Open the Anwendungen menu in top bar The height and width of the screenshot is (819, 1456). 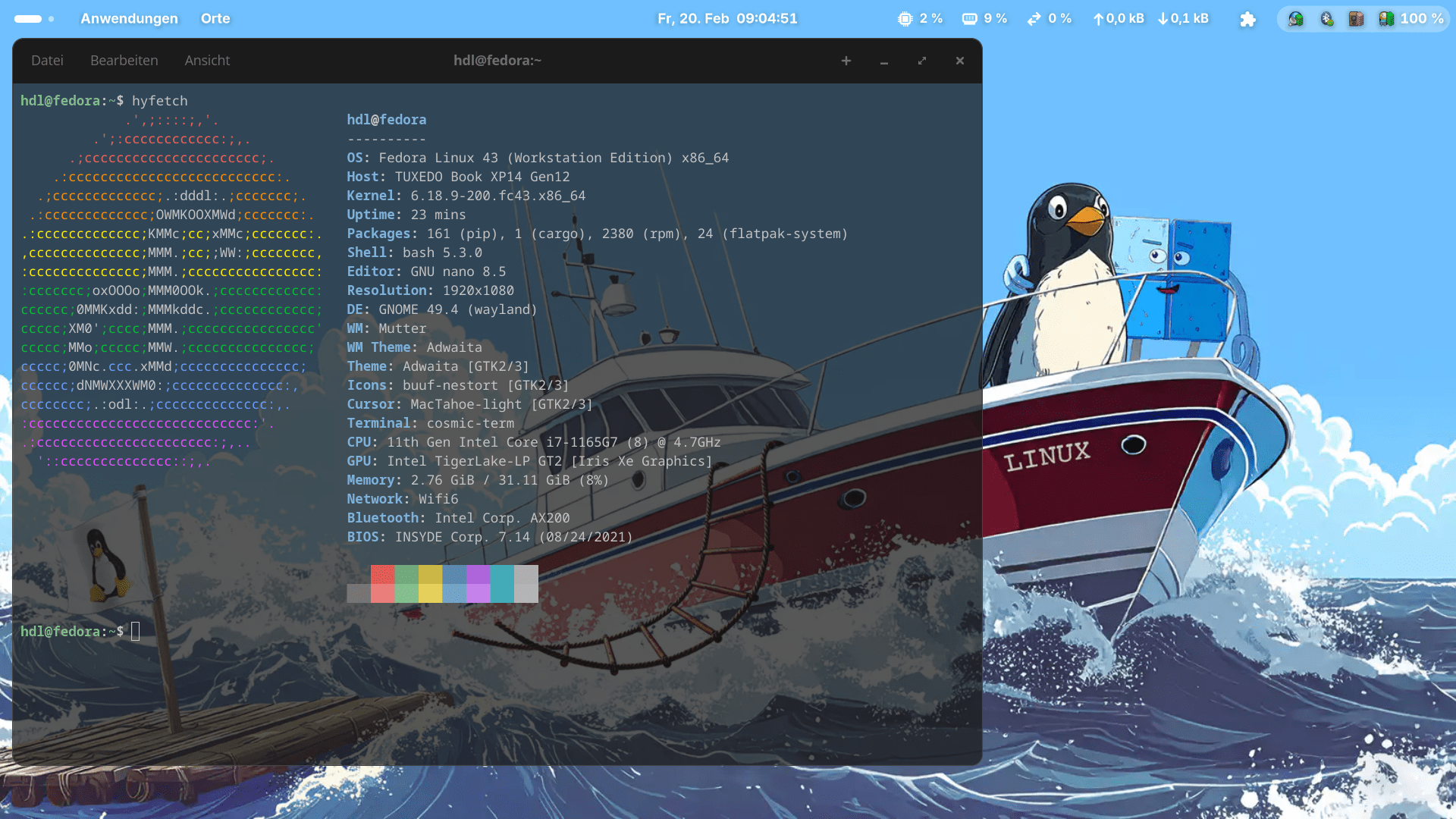coord(129,19)
